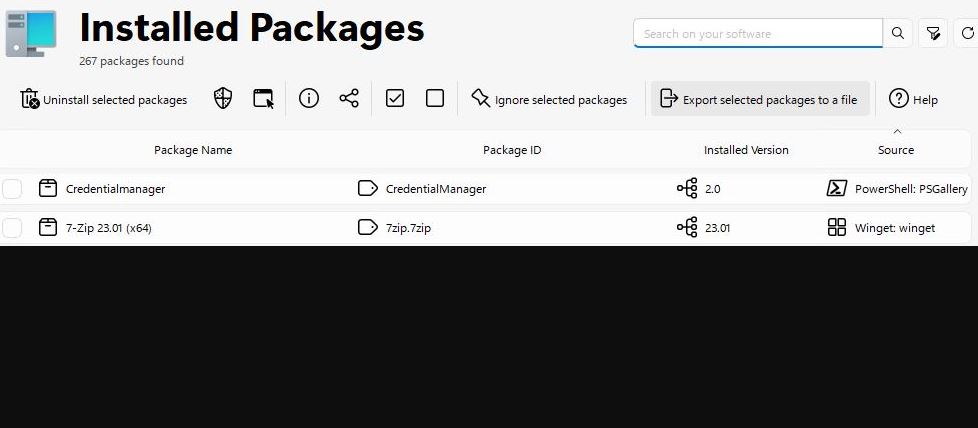Focus the Search on your software field

click(758, 34)
